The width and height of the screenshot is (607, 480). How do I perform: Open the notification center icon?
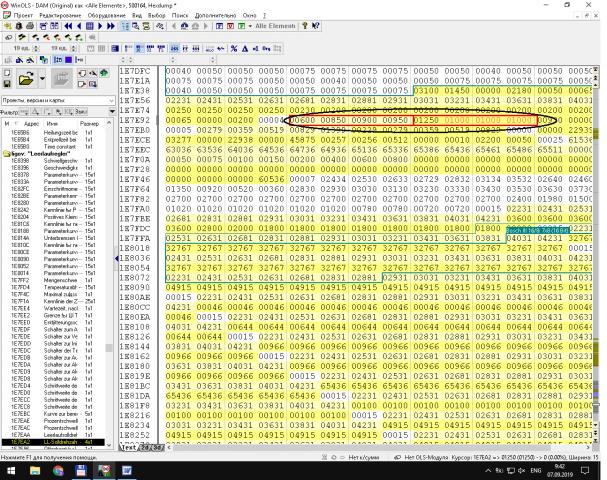coord(585,471)
